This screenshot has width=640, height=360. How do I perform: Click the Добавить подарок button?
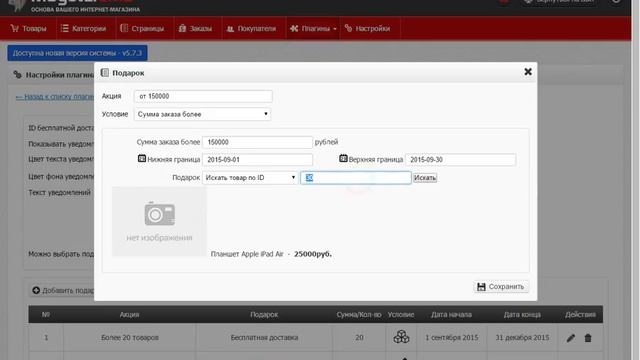63,290
